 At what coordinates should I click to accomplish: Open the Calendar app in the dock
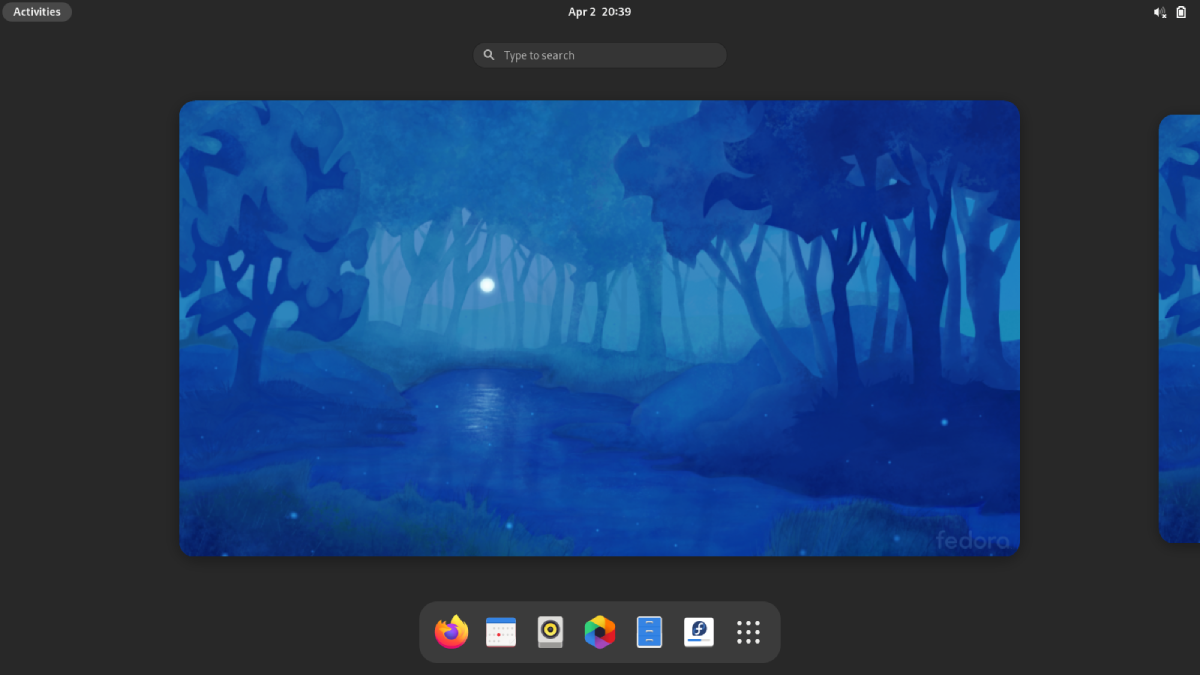tap(501, 632)
